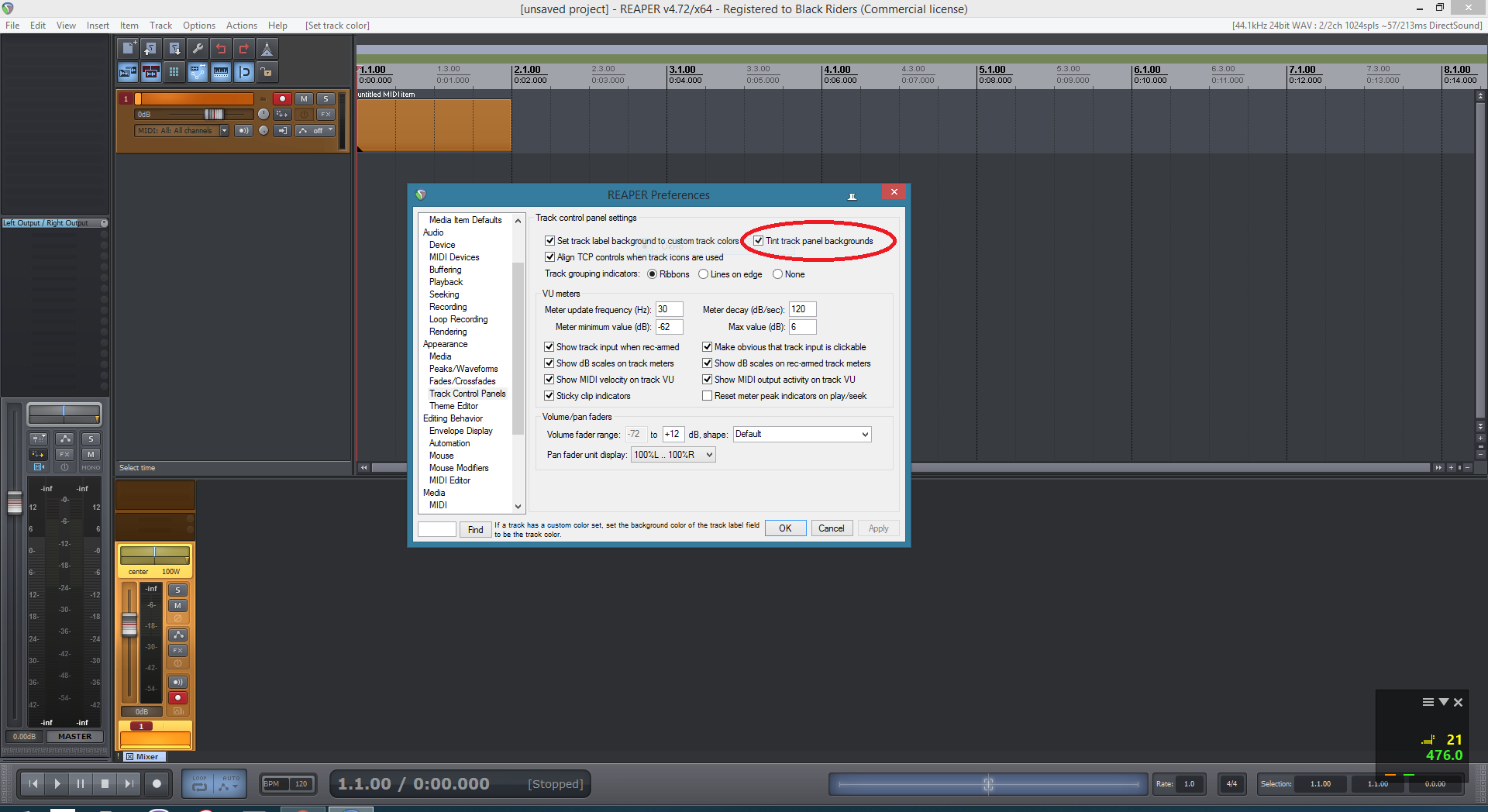Screen dimensions: 1488x812
Task: Open the Options menu
Action: coord(198,26)
